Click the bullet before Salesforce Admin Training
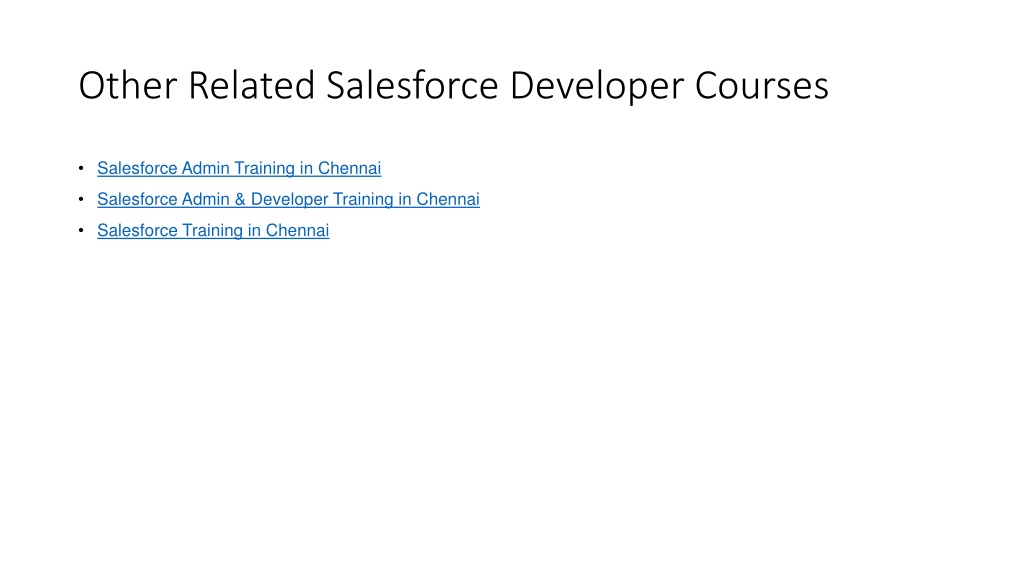 click(80, 168)
